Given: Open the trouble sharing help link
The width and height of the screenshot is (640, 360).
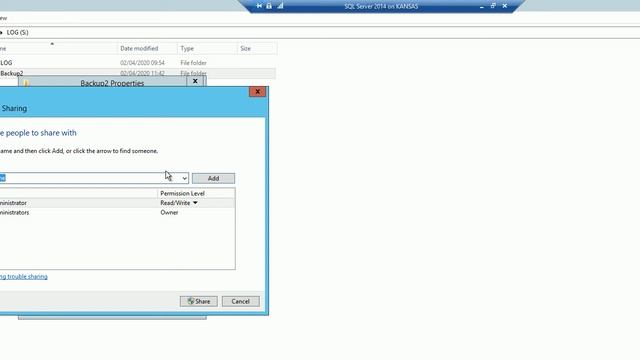Looking at the screenshot, I should pyautogui.click(x=24, y=277).
